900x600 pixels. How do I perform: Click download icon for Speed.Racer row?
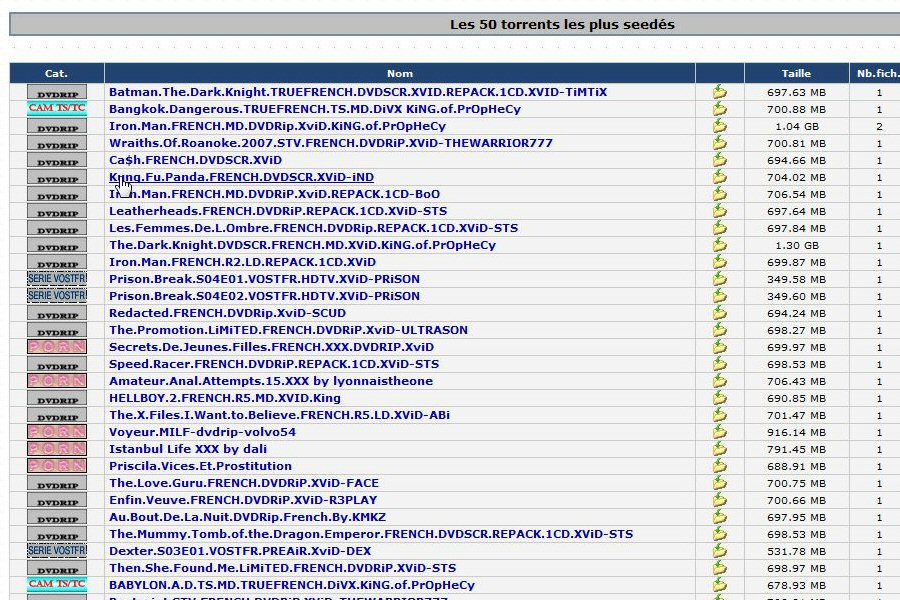[719, 364]
